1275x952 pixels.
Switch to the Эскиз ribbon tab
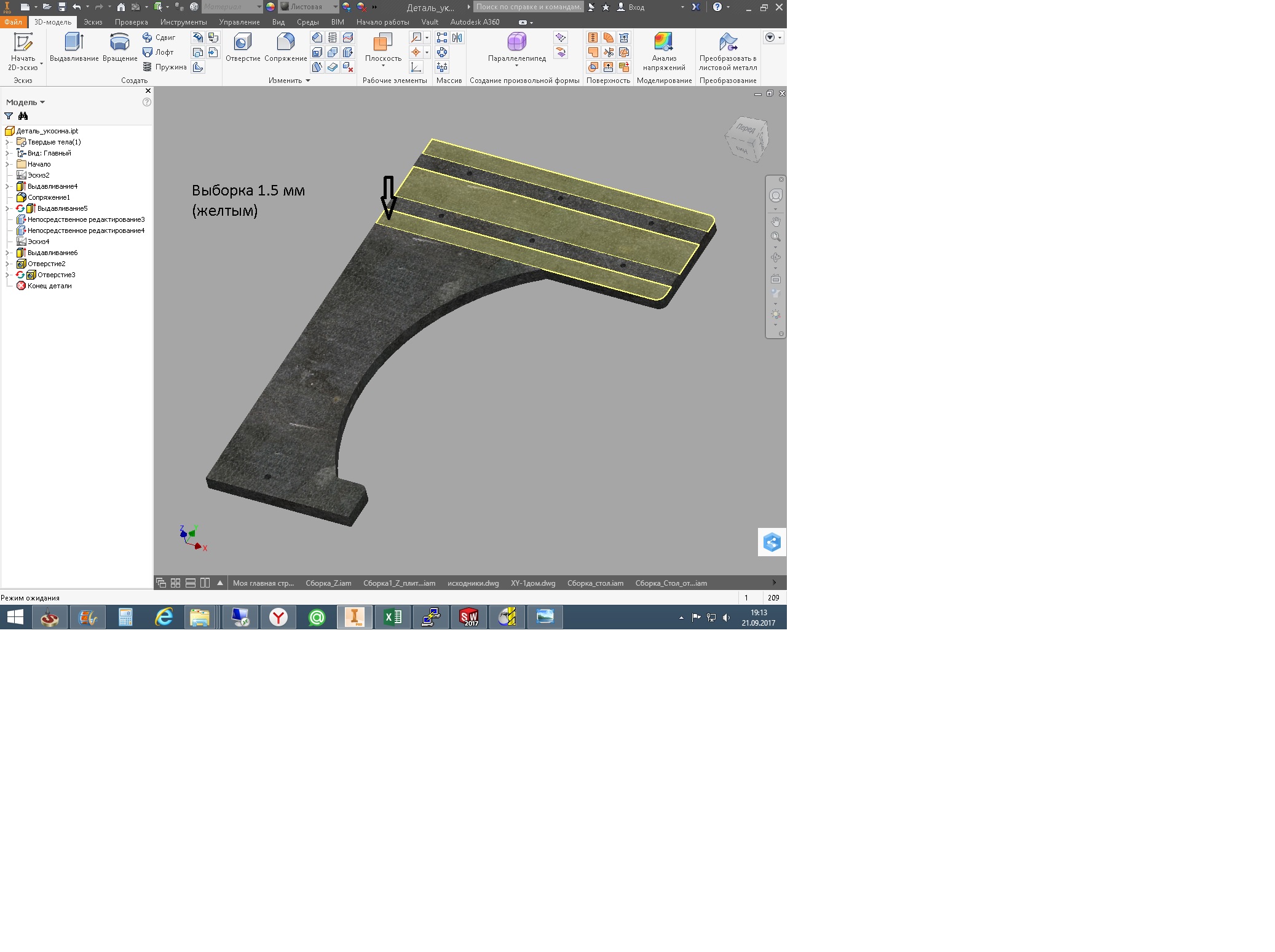click(x=93, y=22)
